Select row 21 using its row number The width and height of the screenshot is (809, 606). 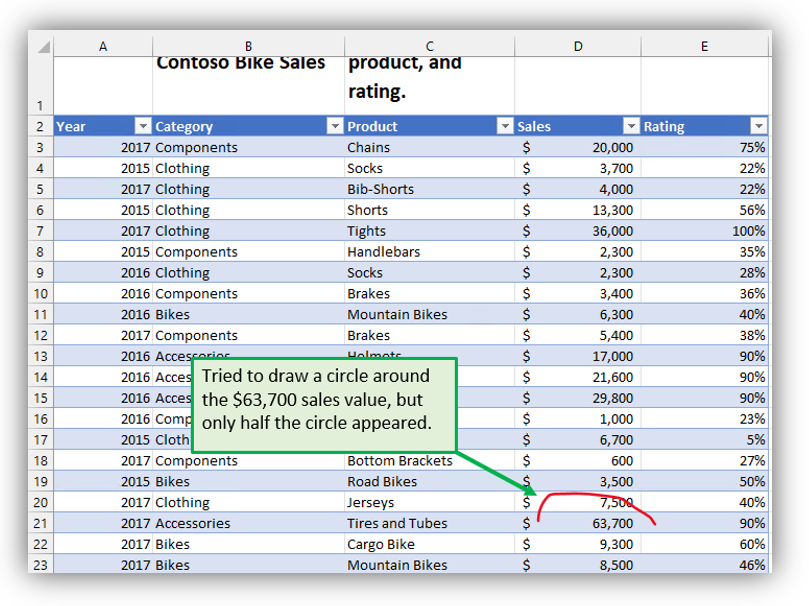(x=40, y=523)
